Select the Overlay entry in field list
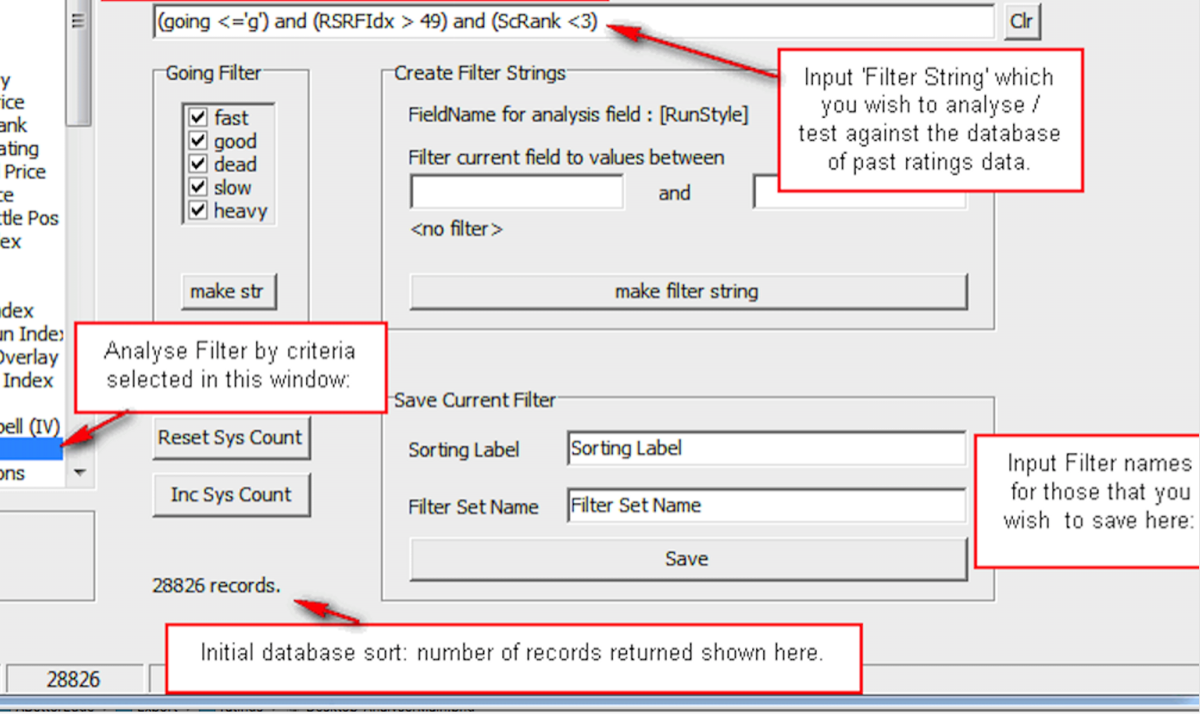Image resolution: width=1200 pixels, height=714 pixels. tap(28, 357)
